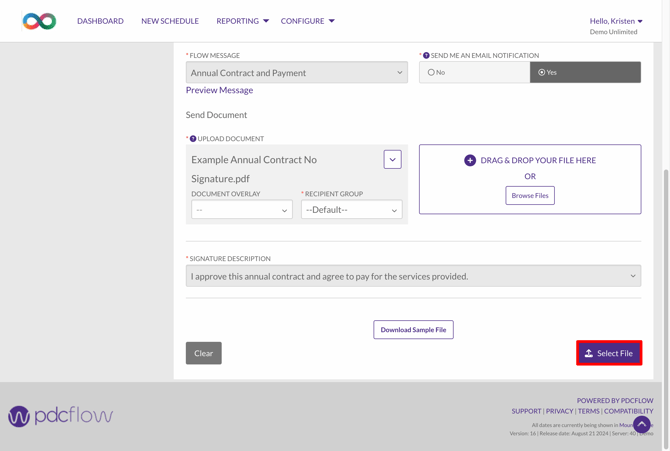This screenshot has width=670, height=451.
Task: Open the Document Overlay dropdown
Action: click(x=242, y=210)
